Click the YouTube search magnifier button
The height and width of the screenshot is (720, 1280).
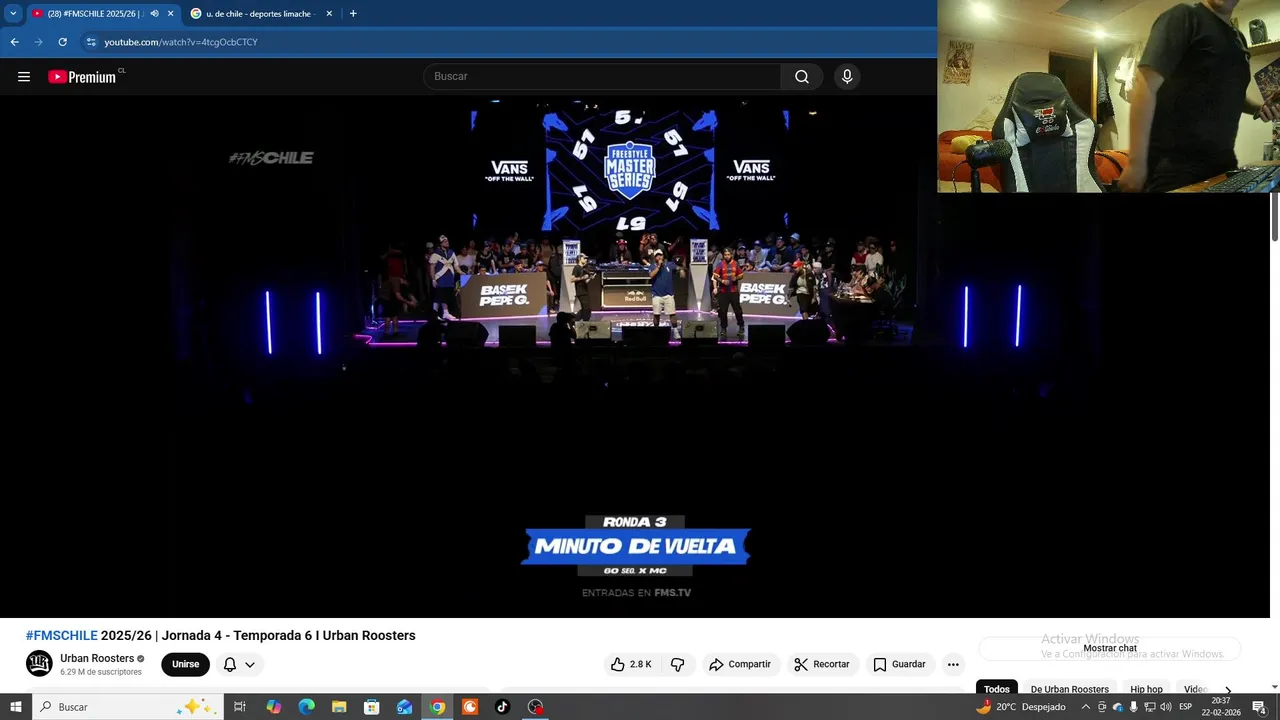pyautogui.click(x=802, y=77)
